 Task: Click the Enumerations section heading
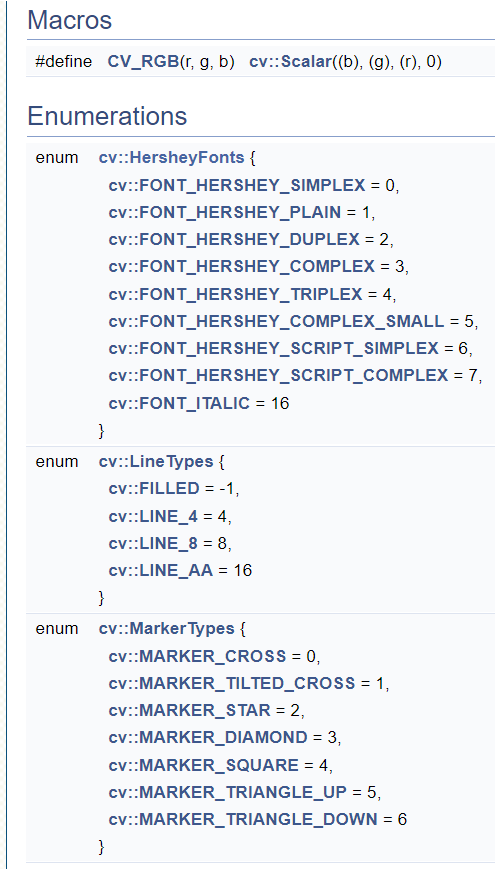click(107, 116)
